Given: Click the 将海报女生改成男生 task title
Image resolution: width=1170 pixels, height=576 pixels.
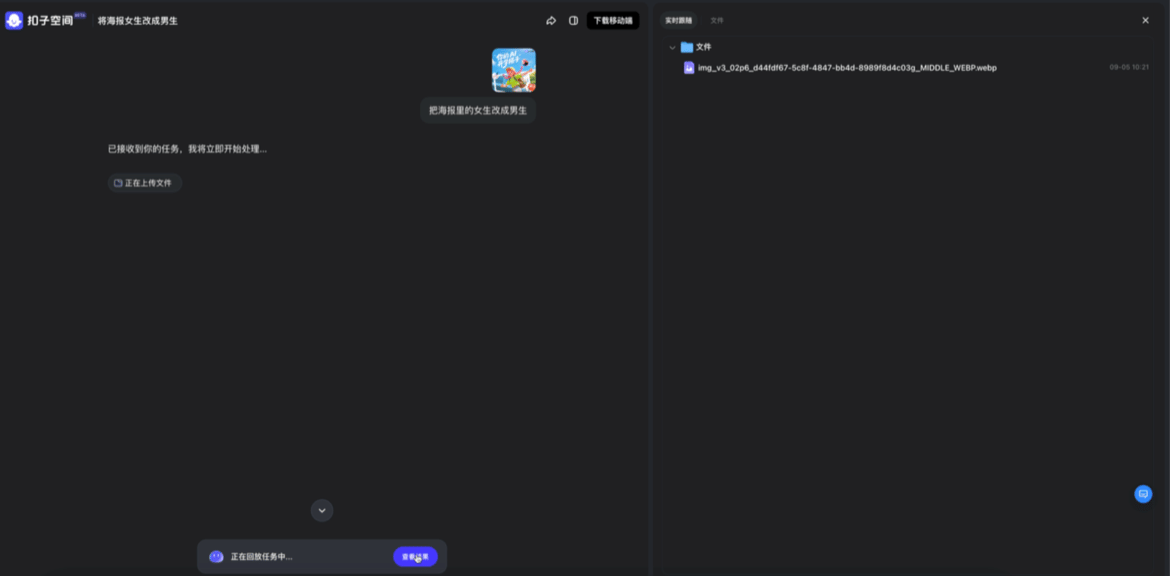Looking at the screenshot, I should 138,20.
